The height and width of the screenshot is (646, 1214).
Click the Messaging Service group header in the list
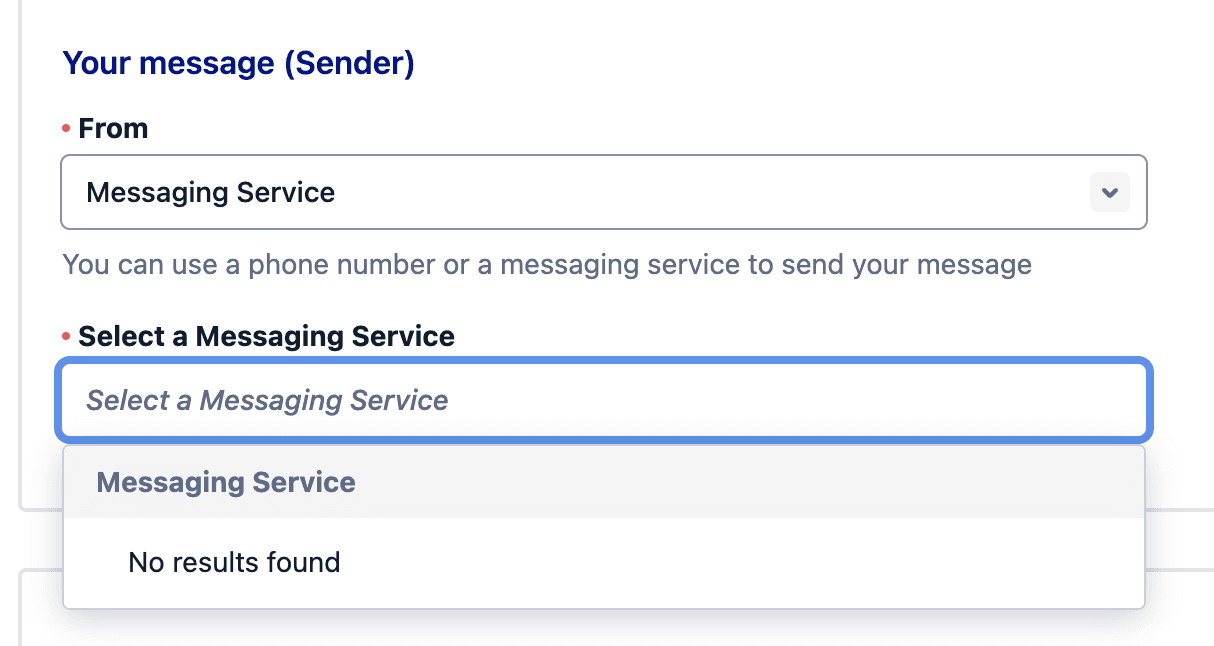pyautogui.click(x=225, y=482)
